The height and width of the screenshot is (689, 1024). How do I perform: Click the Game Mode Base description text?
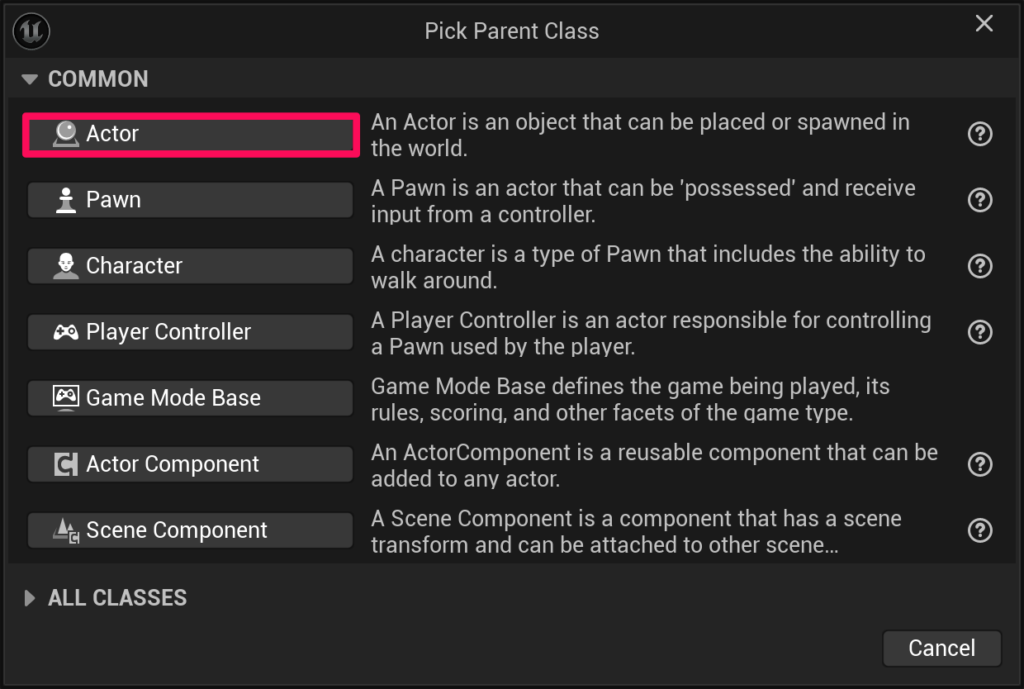[630, 398]
